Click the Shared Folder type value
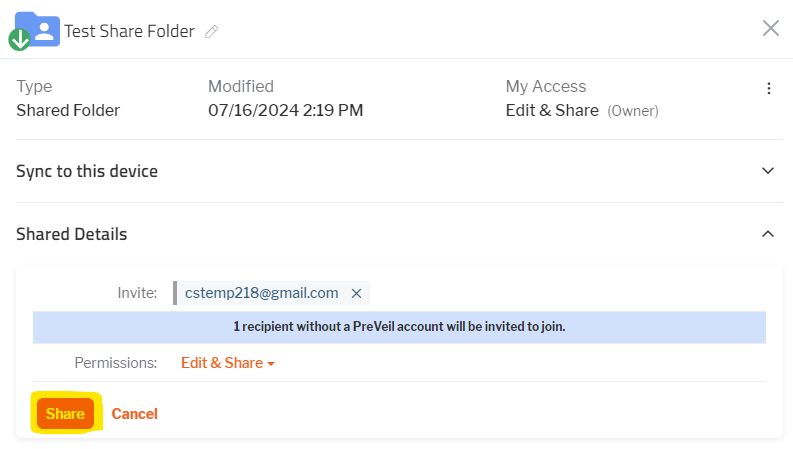 click(68, 110)
